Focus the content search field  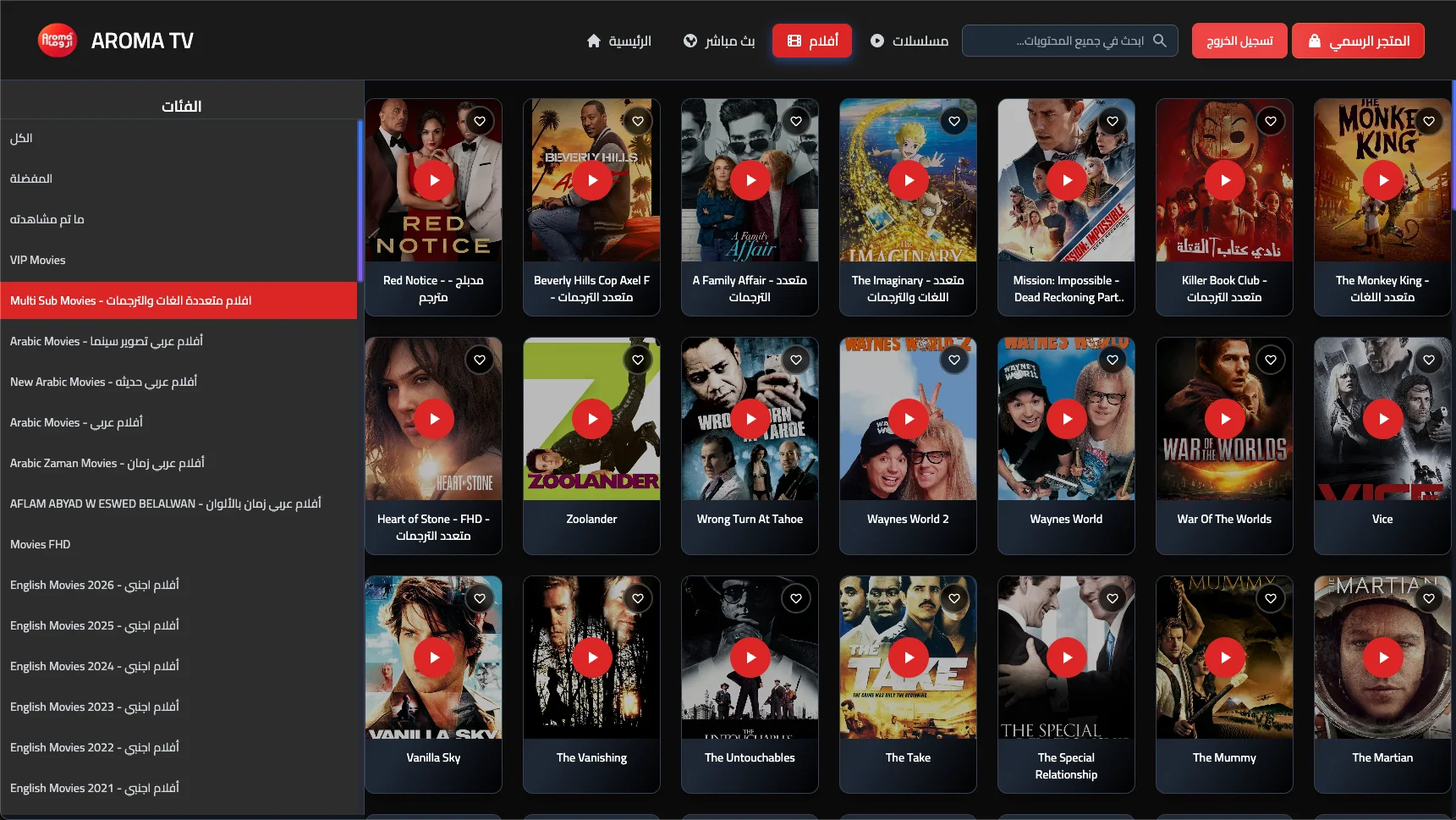click(x=1070, y=41)
